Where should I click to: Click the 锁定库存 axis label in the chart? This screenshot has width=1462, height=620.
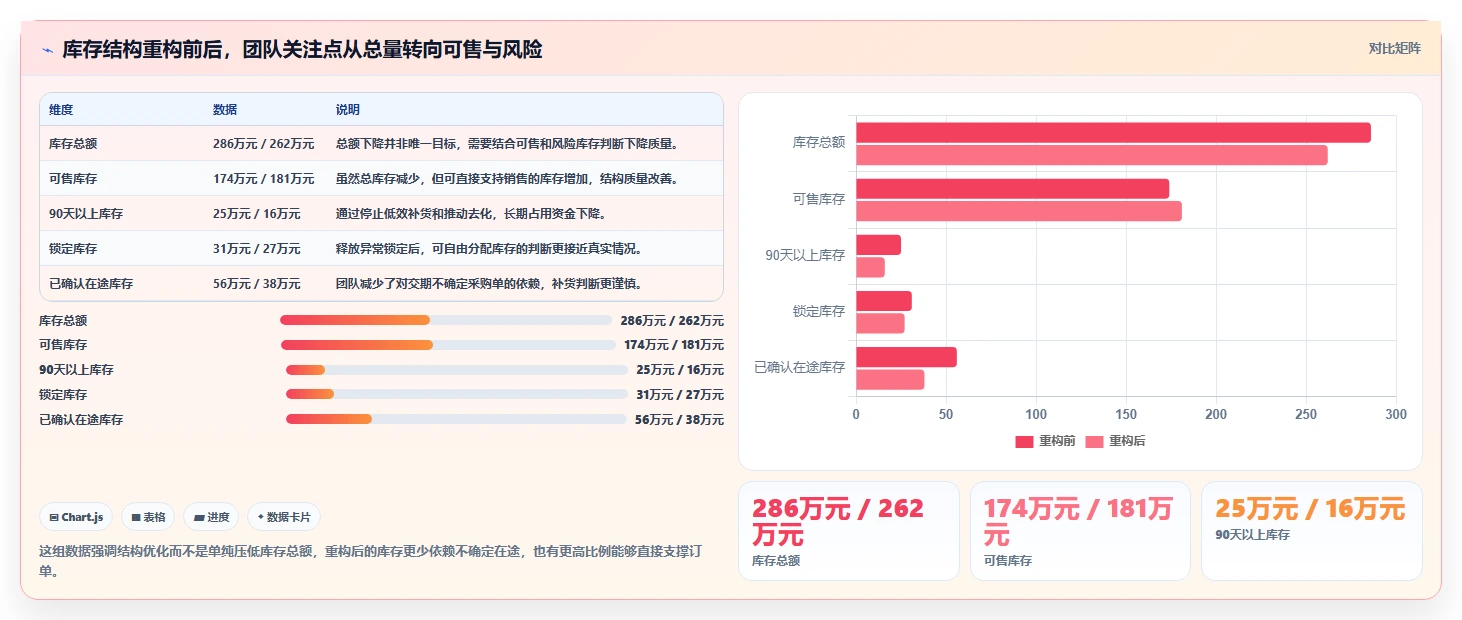[819, 312]
